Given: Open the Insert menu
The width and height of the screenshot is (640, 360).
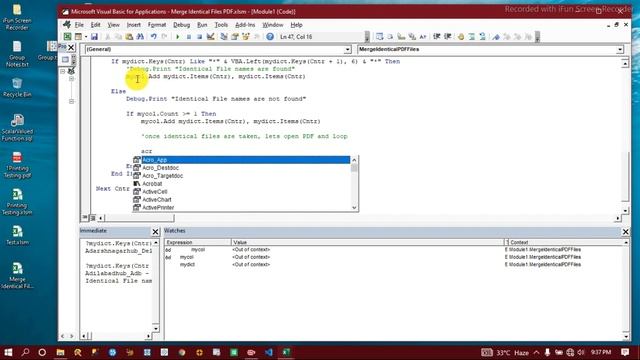Looking at the screenshot, I should [x=133, y=25].
